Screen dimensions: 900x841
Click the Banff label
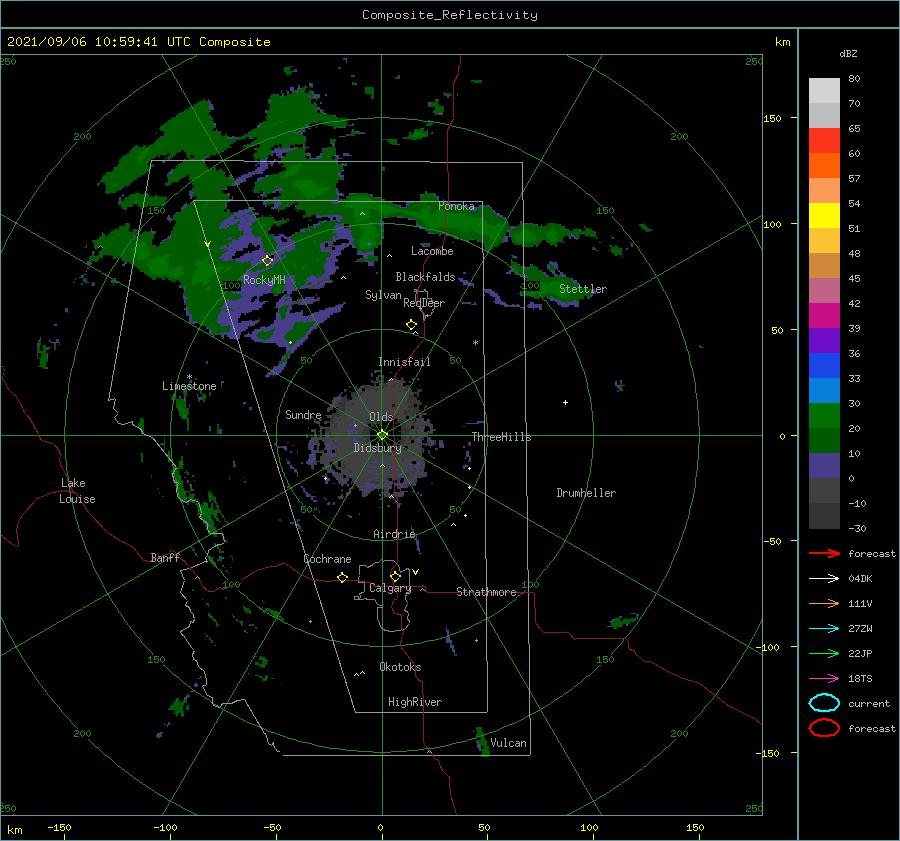pyautogui.click(x=165, y=557)
